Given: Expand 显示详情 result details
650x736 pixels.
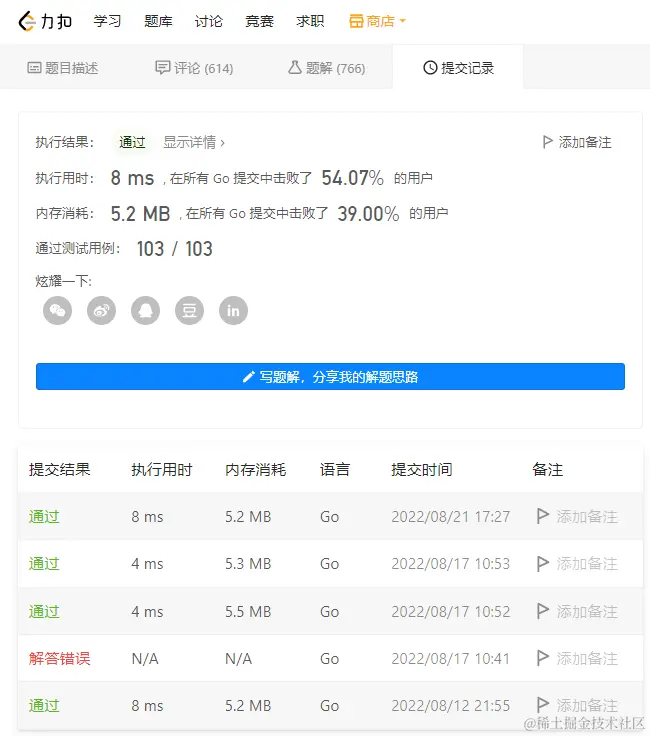Looking at the screenshot, I should point(194,142).
